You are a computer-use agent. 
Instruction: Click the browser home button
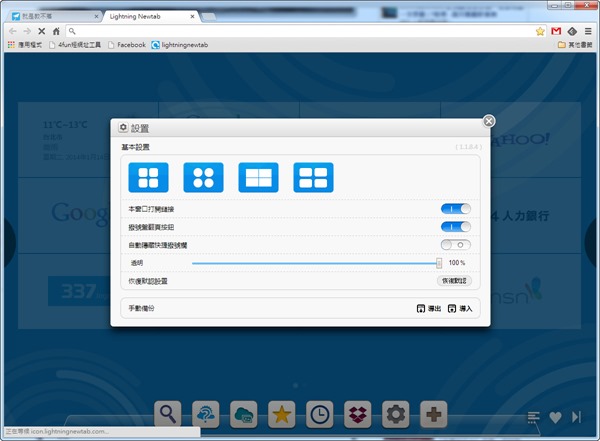click(56, 31)
